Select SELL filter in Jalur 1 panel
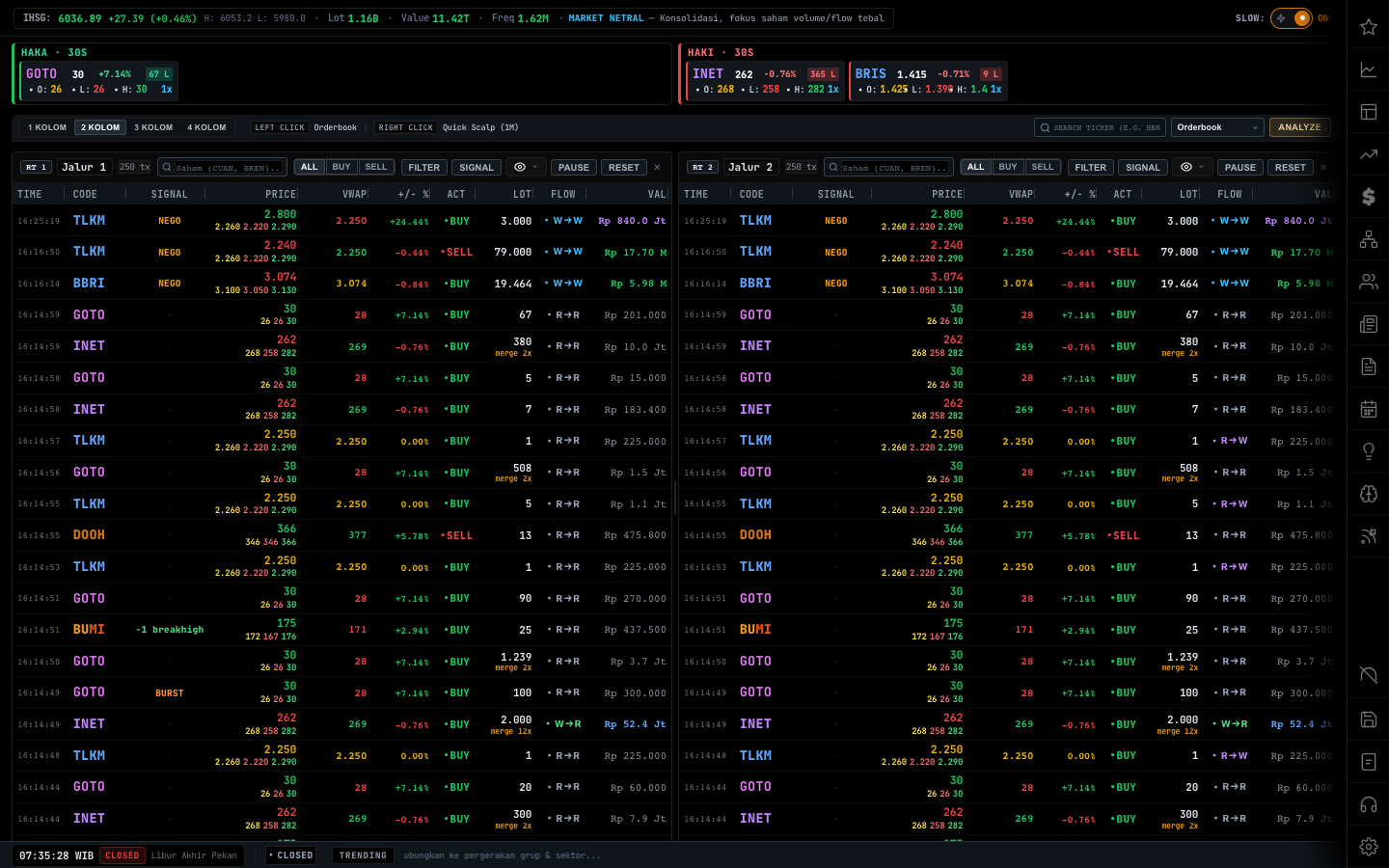Image resolution: width=1389 pixels, height=868 pixels. pos(376,167)
